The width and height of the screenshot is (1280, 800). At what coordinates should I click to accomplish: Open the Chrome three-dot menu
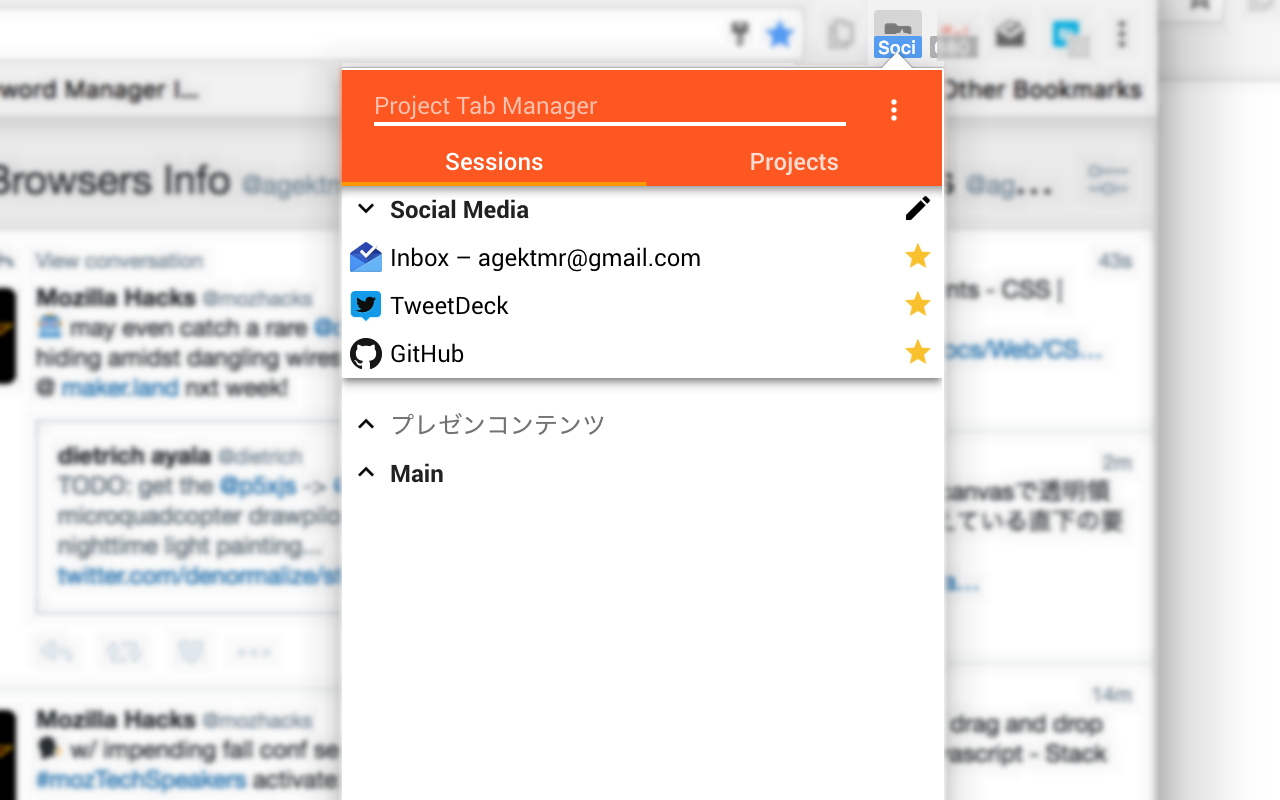(1121, 35)
